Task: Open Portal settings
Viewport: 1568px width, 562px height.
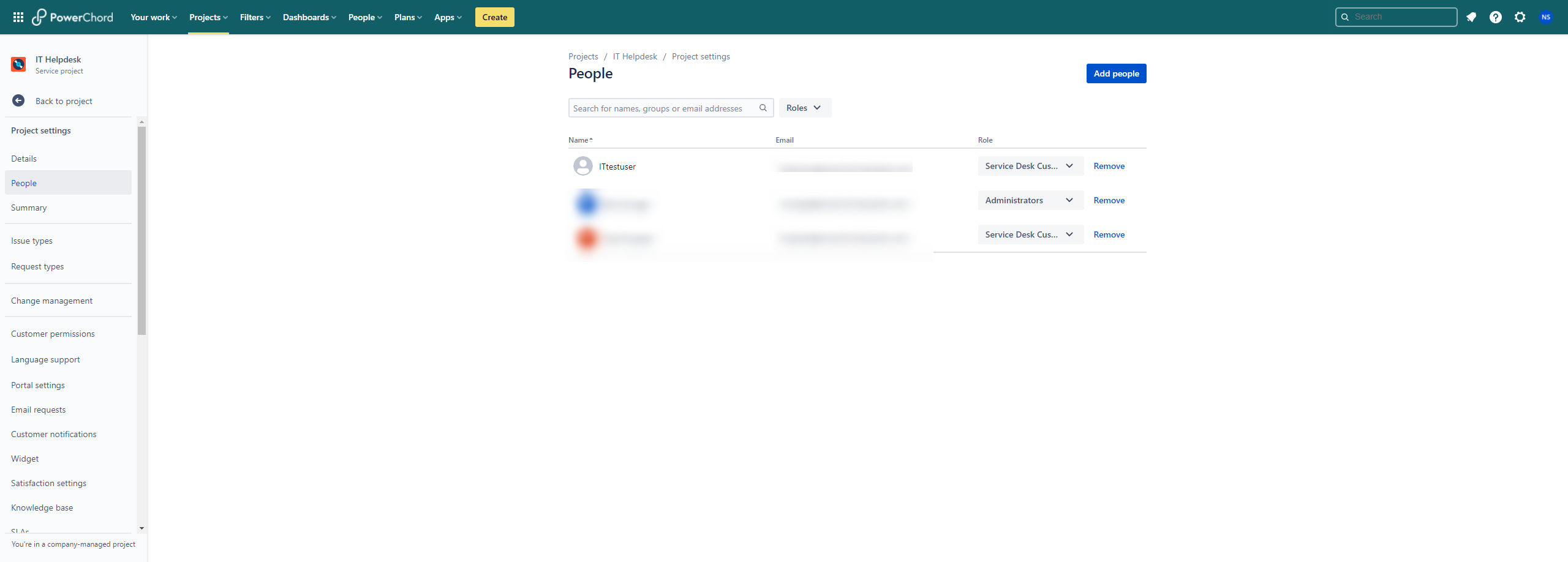Action: 68,385
